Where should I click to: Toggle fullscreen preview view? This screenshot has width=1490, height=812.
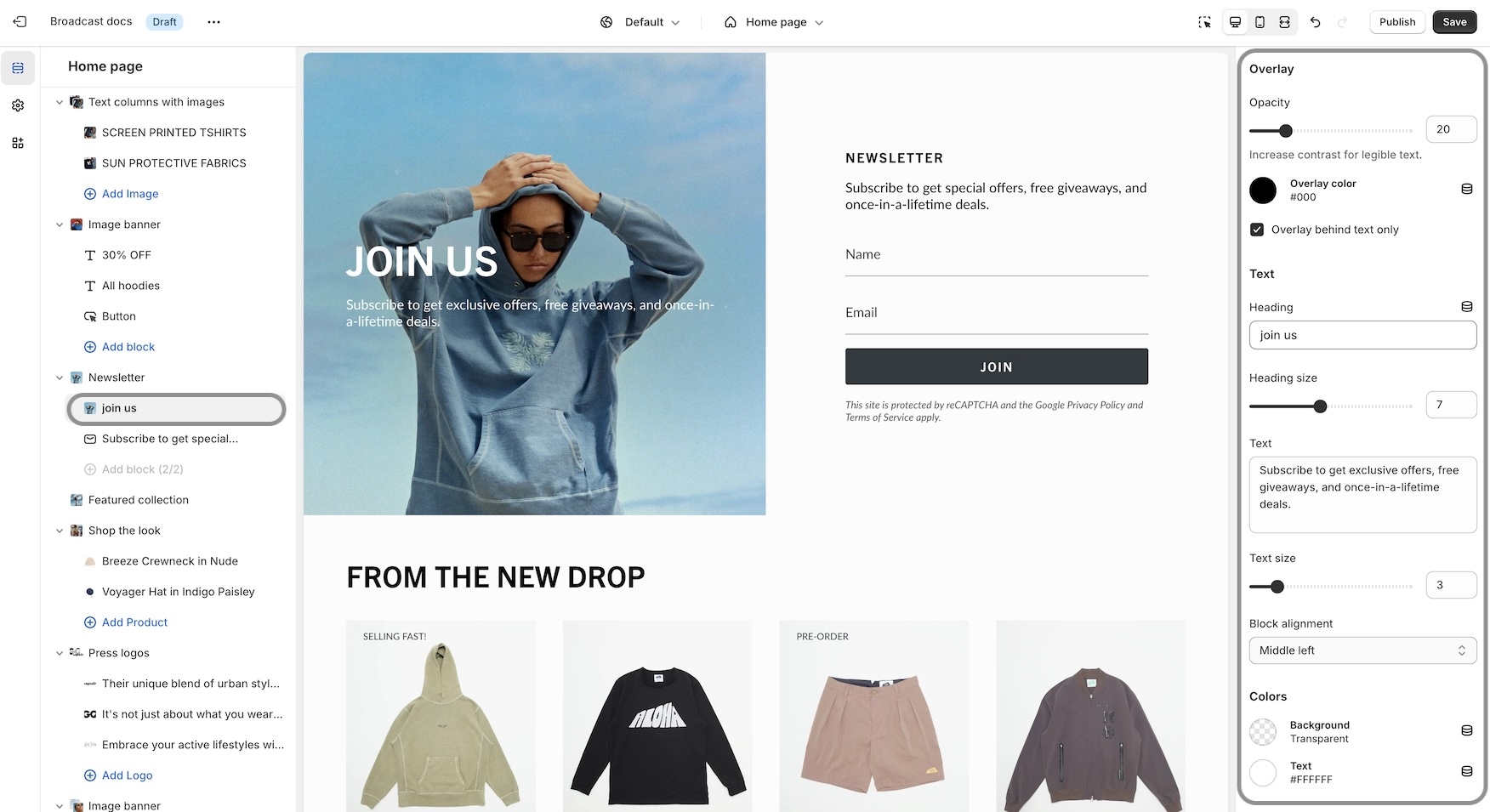(1284, 22)
